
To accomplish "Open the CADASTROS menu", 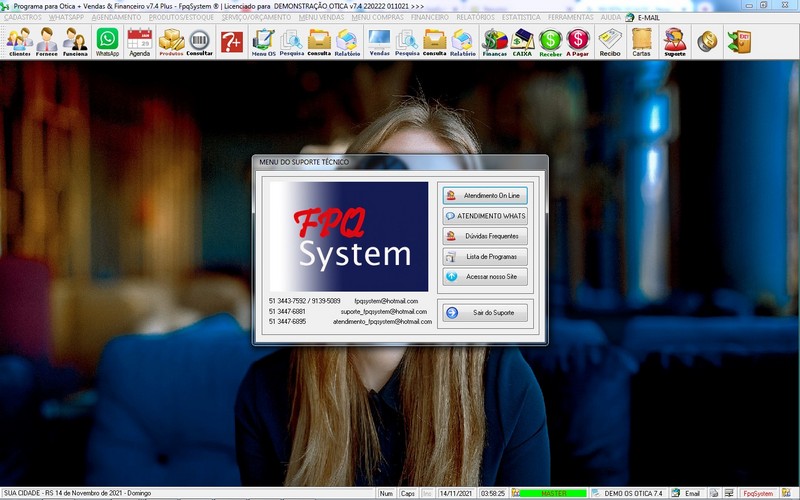I will tap(23, 18).
